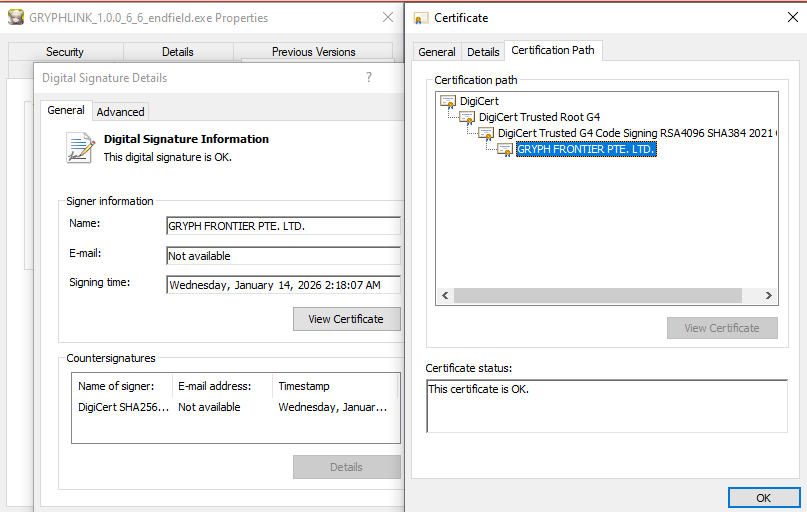This screenshot has height=512, width=807.
Task: Click Not available in the countersignature row
Action: tap(209, 407)
